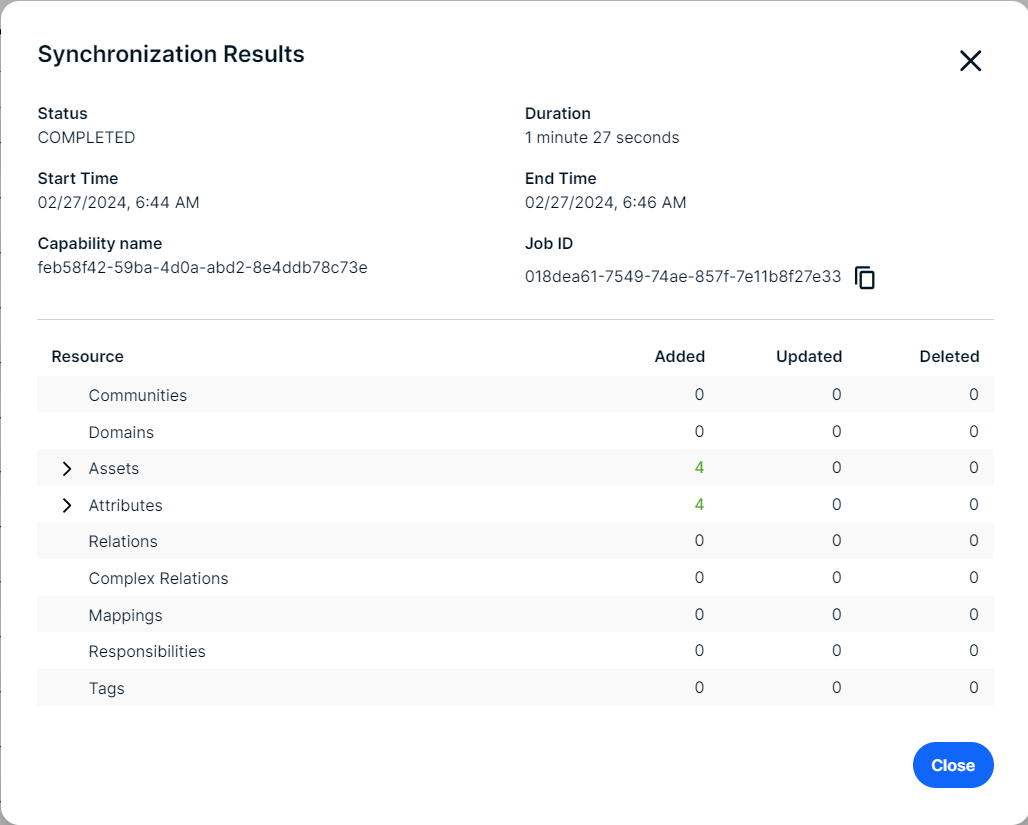Close dialog with the X icon
Image resolution: width=1028 pixels, height=825 pixels.
click(x=970, y=61)
